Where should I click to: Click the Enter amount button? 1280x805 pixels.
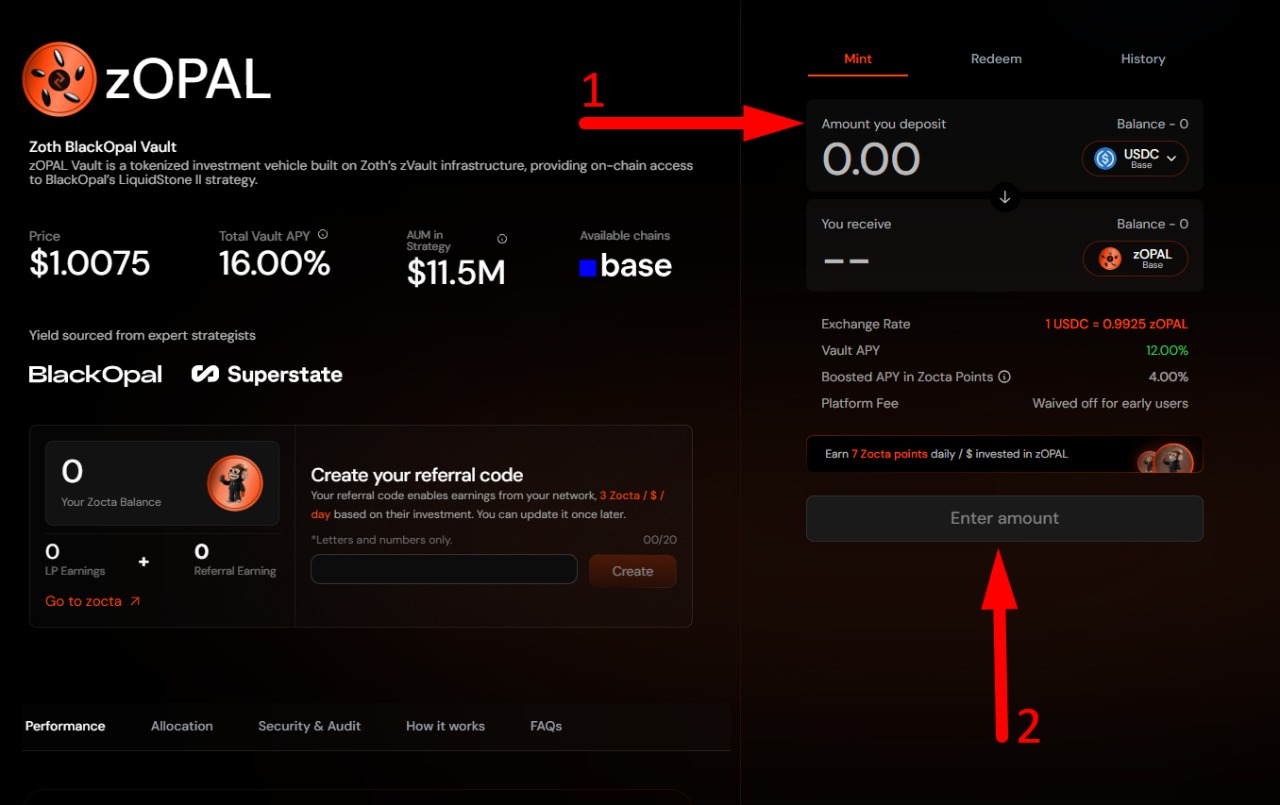coord(1005,518)
